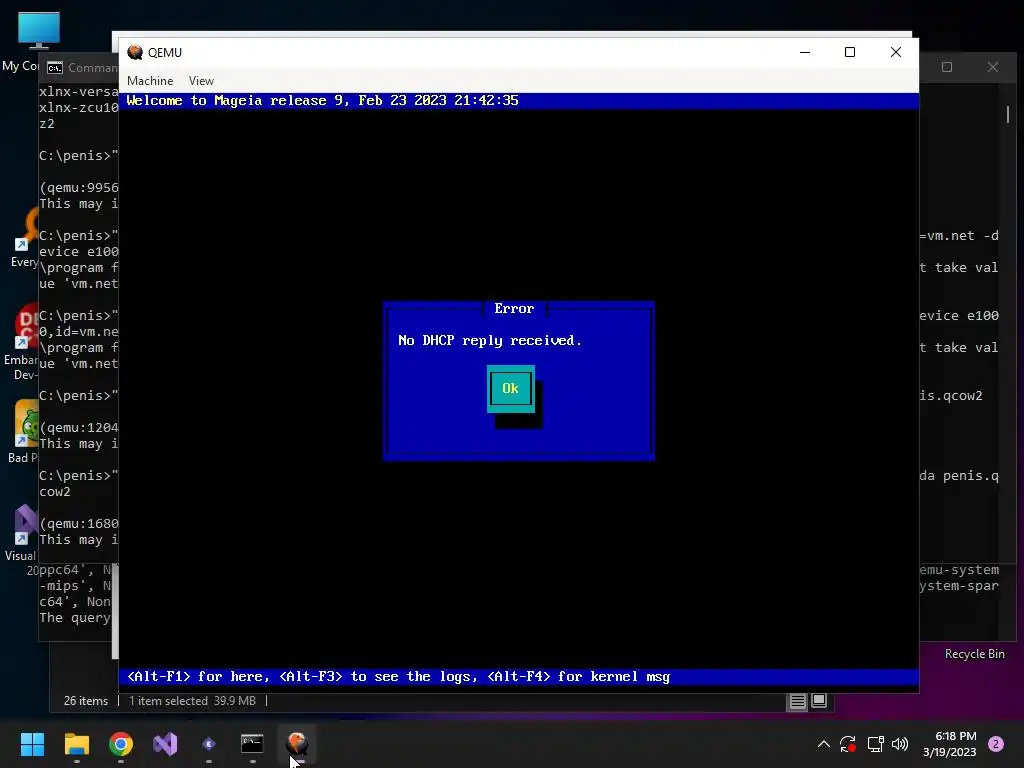Click the 'Welcome to Mageia release 9' header

(x=322, y=101)
